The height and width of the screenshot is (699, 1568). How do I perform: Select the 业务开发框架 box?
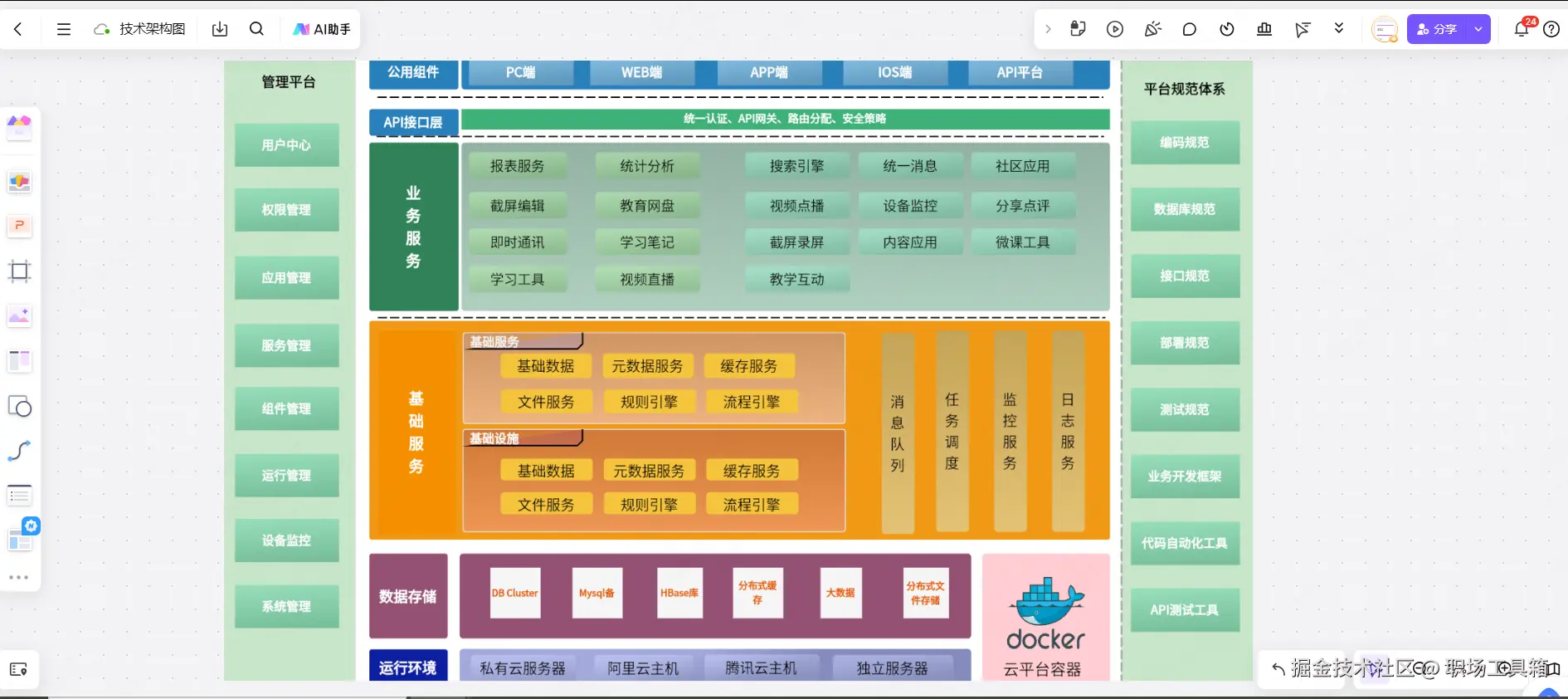1185,477
